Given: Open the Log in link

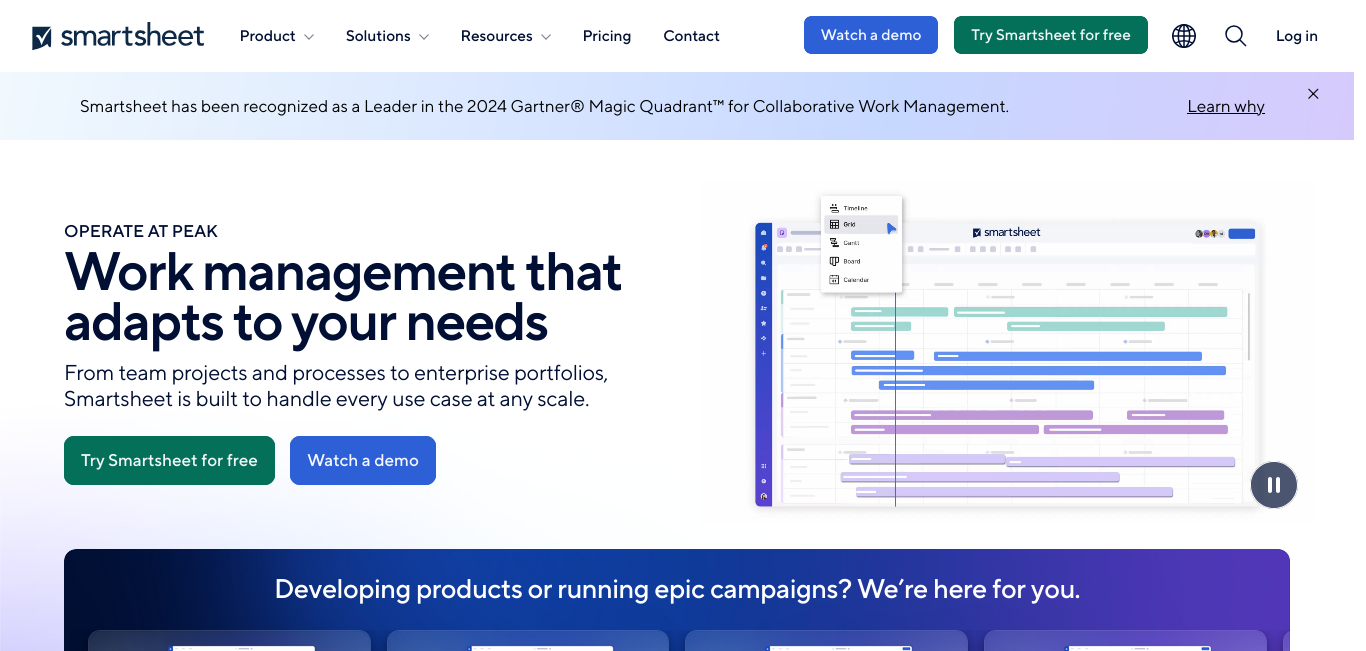Looking at the screenshot, I should (1297, 36).
